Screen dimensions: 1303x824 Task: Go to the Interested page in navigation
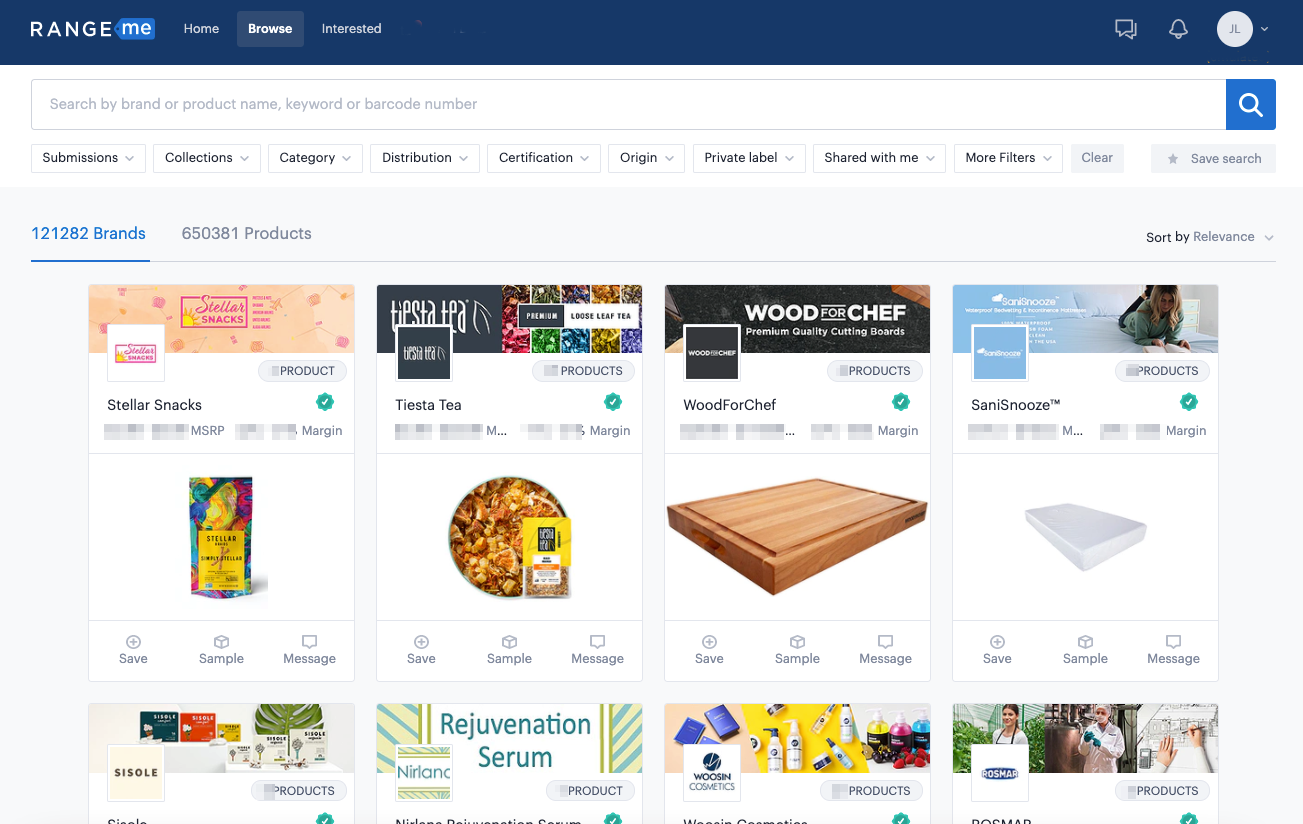click(351, 29)
